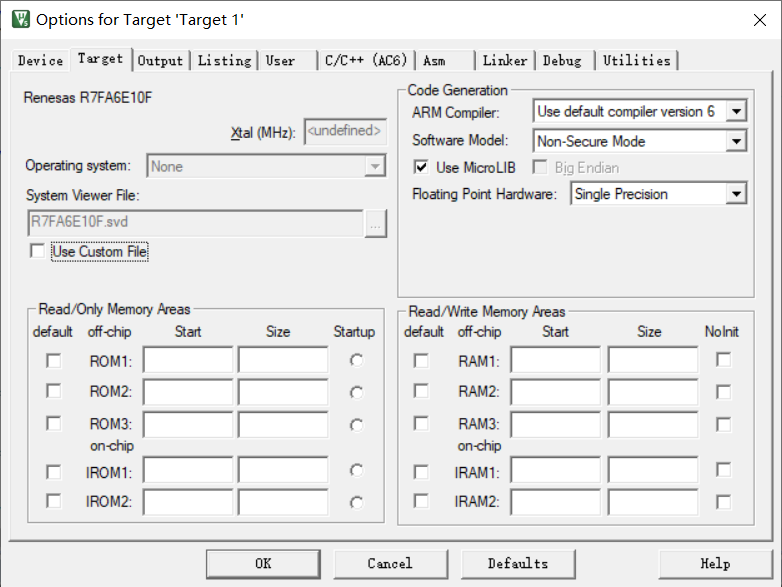Switch to the Linker tab
The width and height of the screenshot is (782, 587).
[x=505, y=61]
